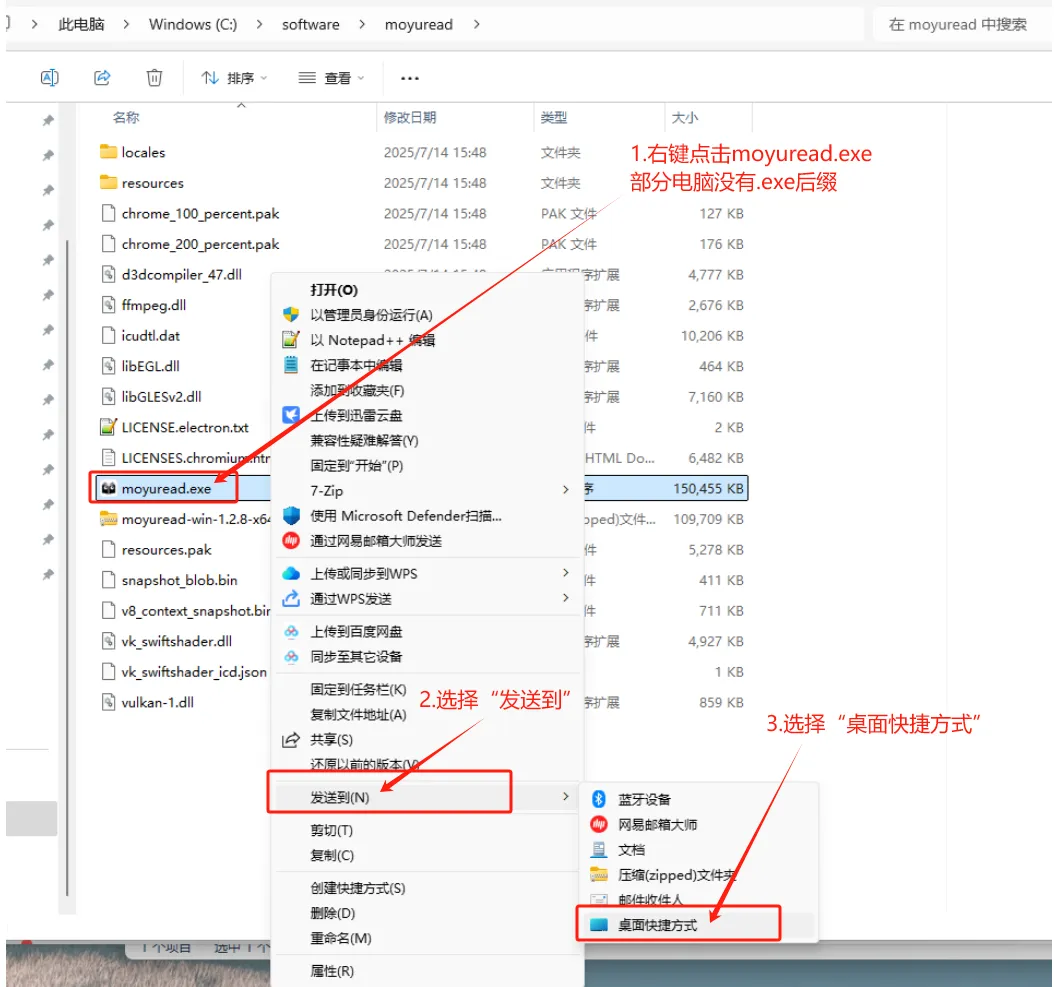The width and height of the screenshot is (1054, 987).
Task: Click the Rename icon in the toolbar
Action: tap(49, 77)
